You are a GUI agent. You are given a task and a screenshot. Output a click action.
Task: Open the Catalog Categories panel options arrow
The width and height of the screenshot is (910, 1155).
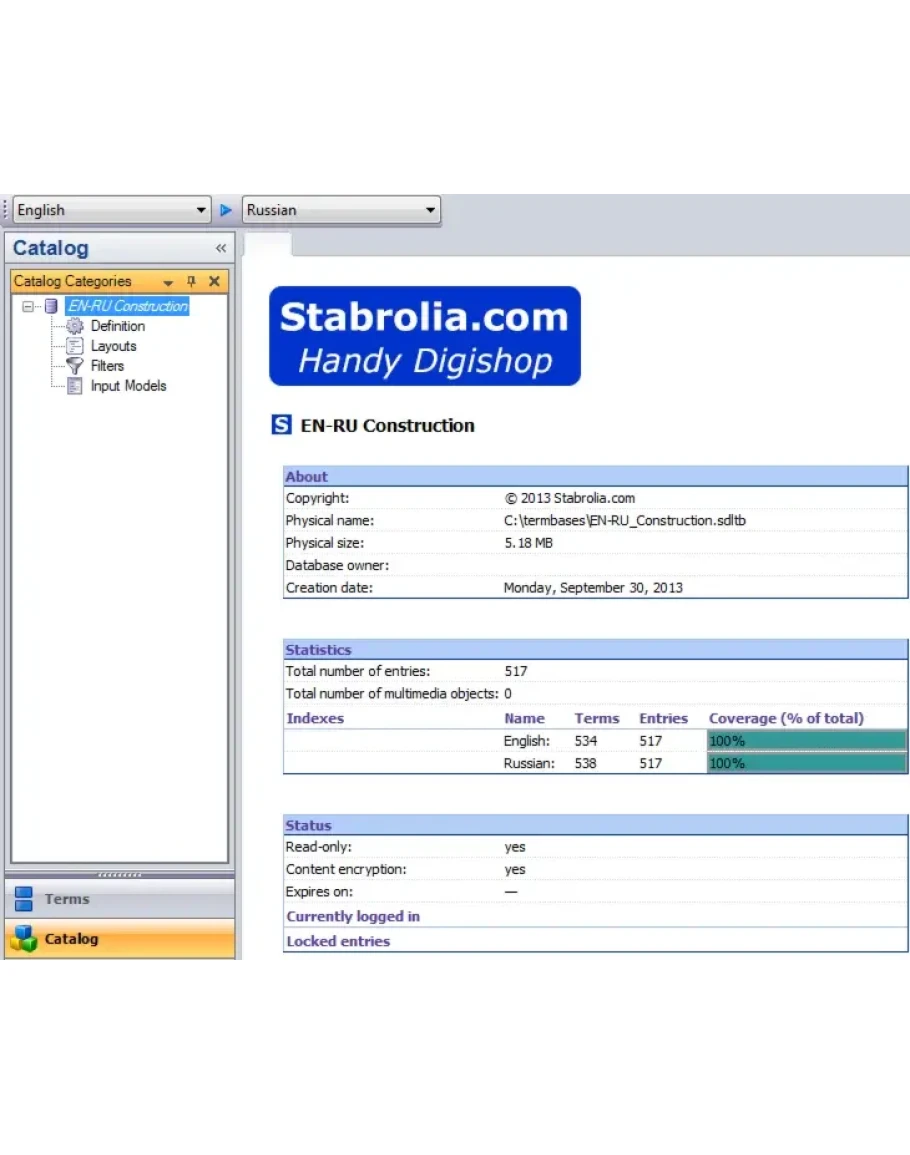[x=168, y=282]
